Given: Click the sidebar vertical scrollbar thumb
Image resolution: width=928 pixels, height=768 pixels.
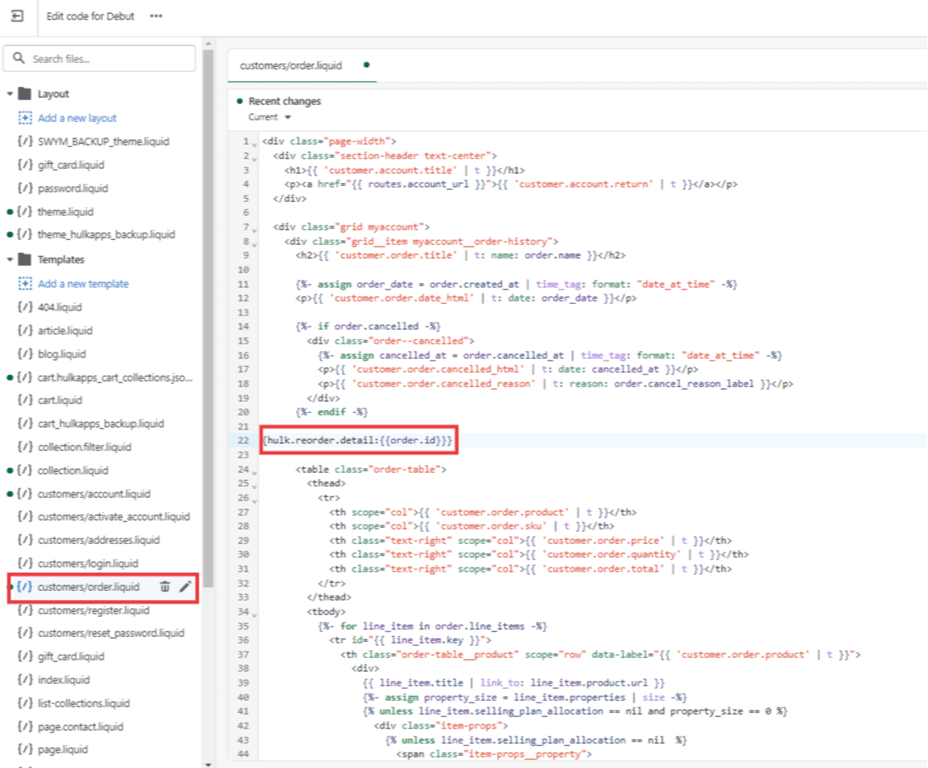Looking at the screenshot, I should (208, 318).
